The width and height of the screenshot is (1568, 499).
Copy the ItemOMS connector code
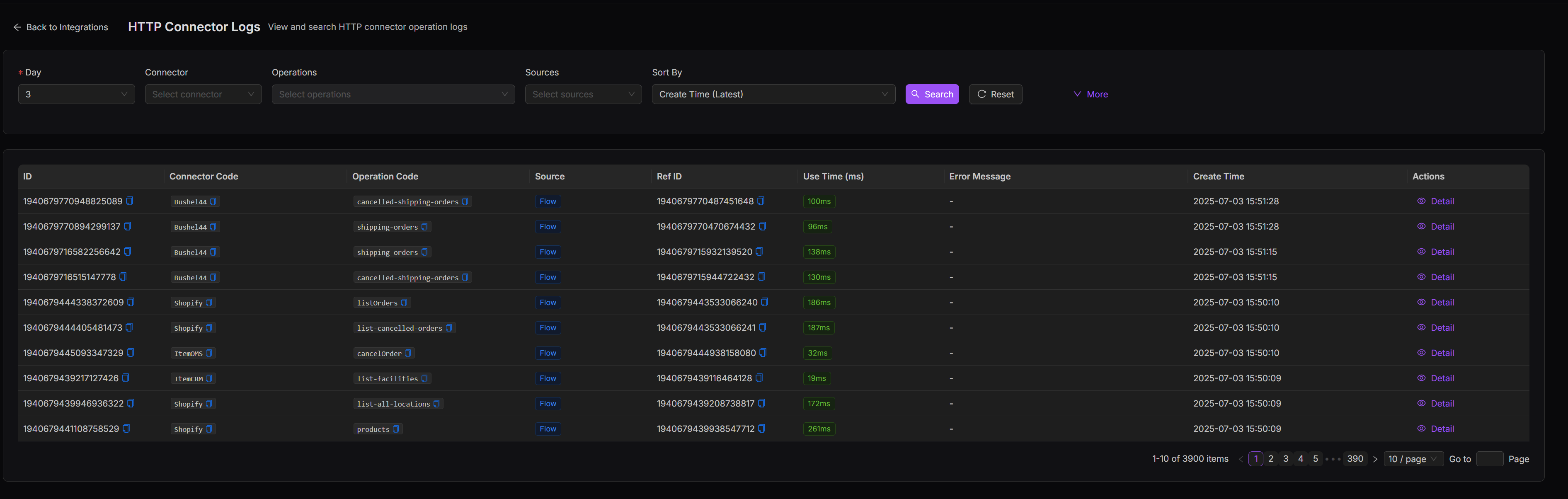[x=210, y=353]
